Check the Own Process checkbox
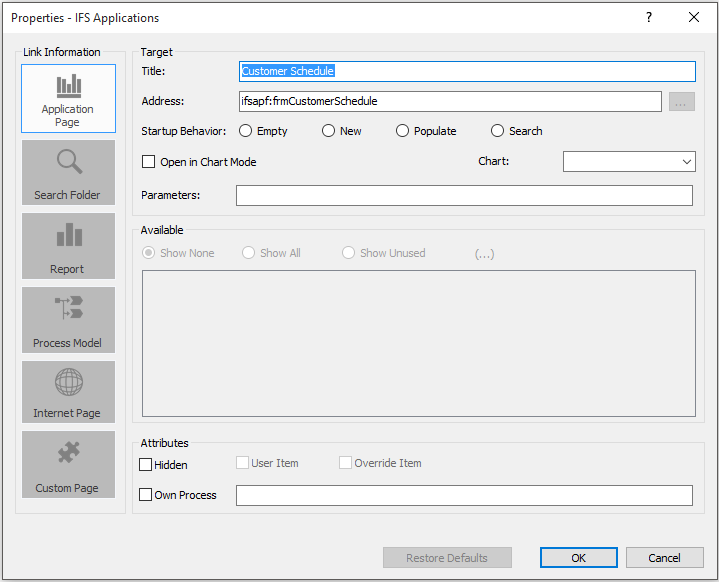 coord(146,495)
